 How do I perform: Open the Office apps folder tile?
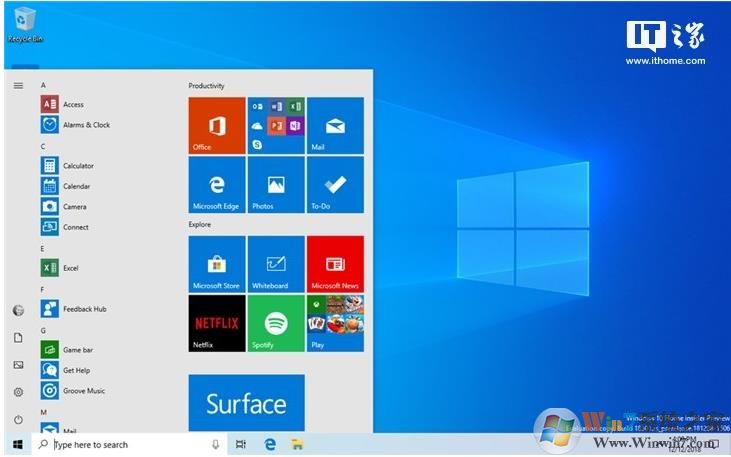click(276, 125)
